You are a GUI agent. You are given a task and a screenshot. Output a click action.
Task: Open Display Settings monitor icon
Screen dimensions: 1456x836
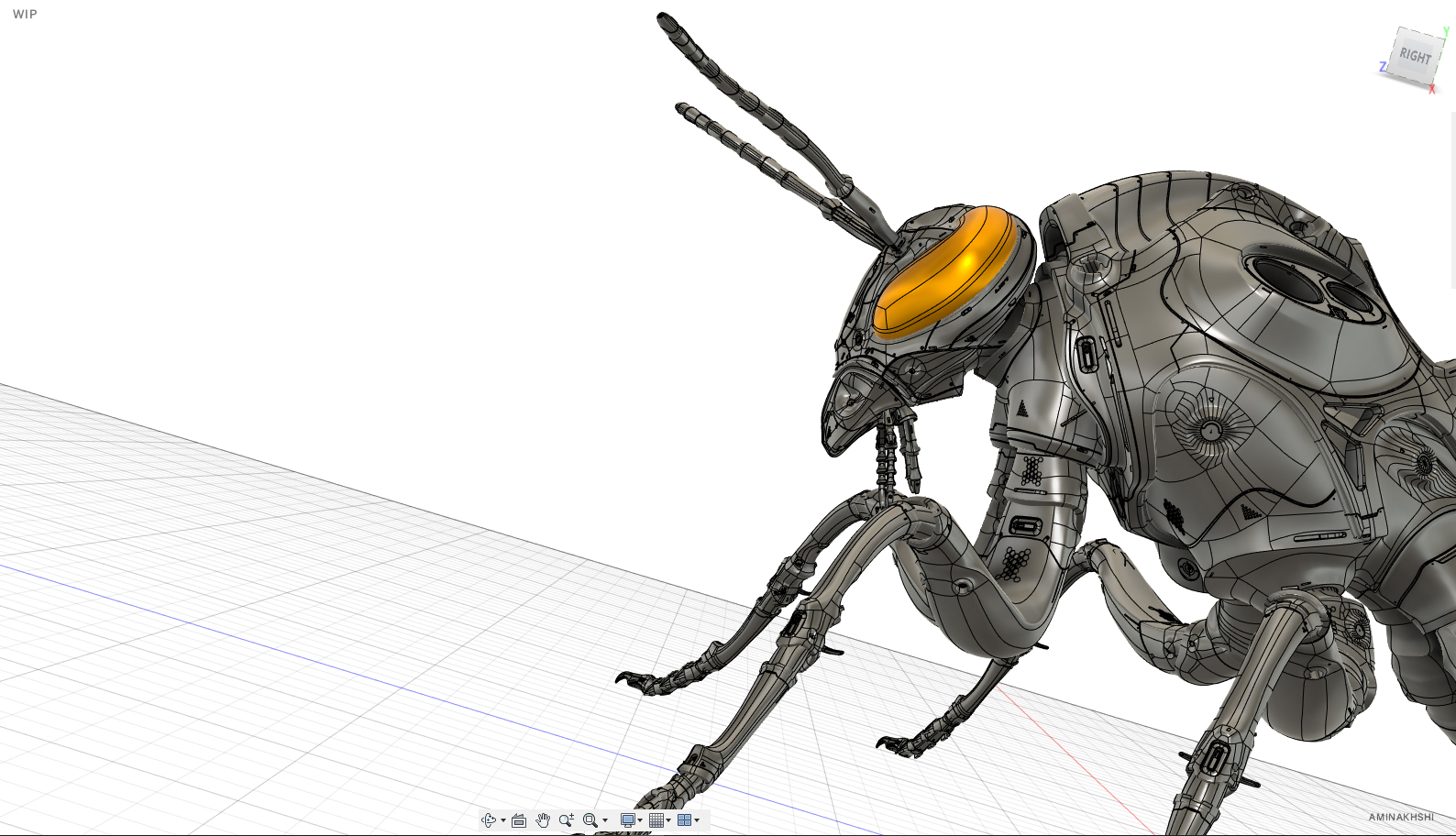click(x=628, y=820)
